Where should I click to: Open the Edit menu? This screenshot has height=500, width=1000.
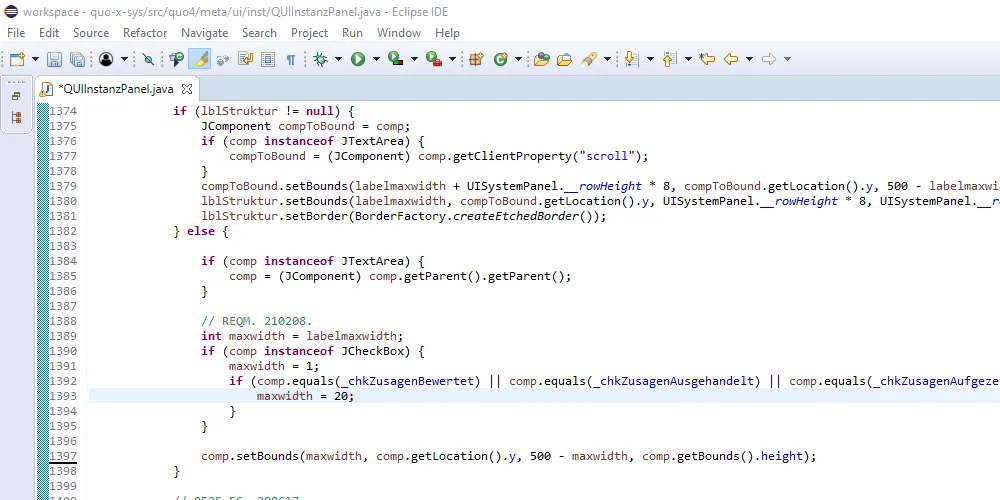tap(48, 33)
